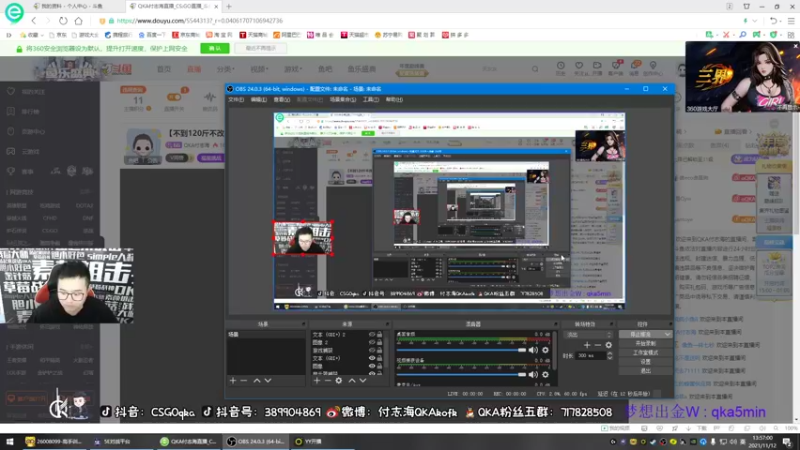
Task: Open OBS 查看(V) menu
Action: [x=282, y=99]
